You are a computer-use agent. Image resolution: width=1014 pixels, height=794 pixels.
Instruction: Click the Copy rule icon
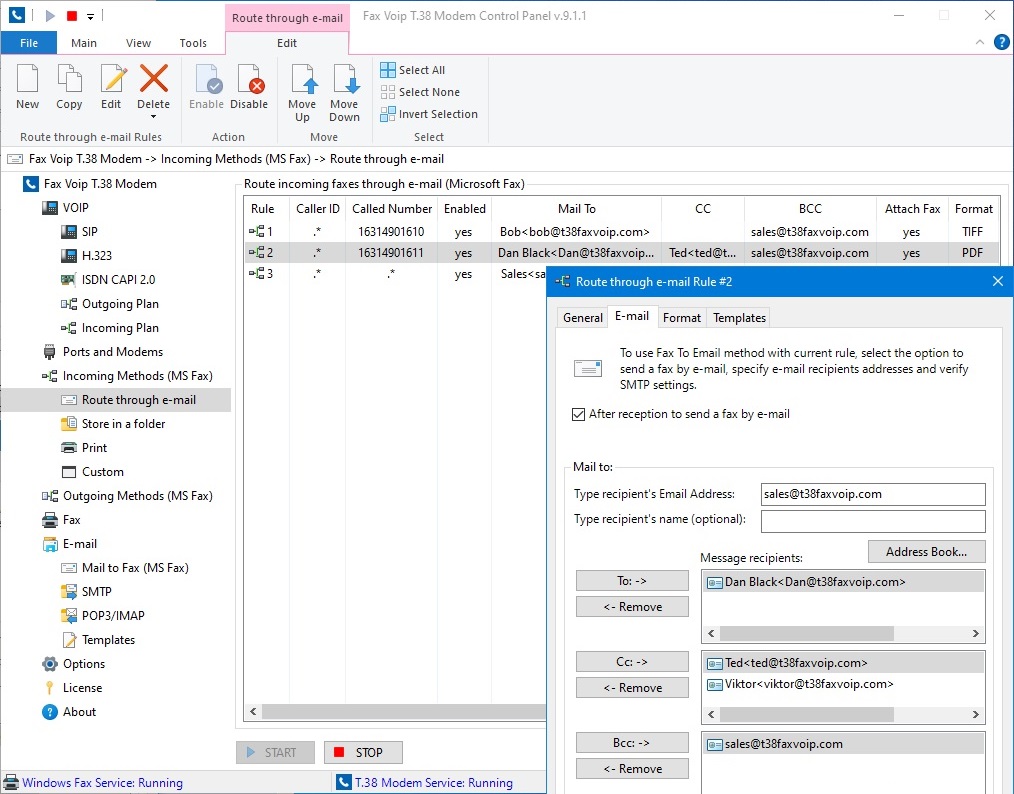[69, 78]
